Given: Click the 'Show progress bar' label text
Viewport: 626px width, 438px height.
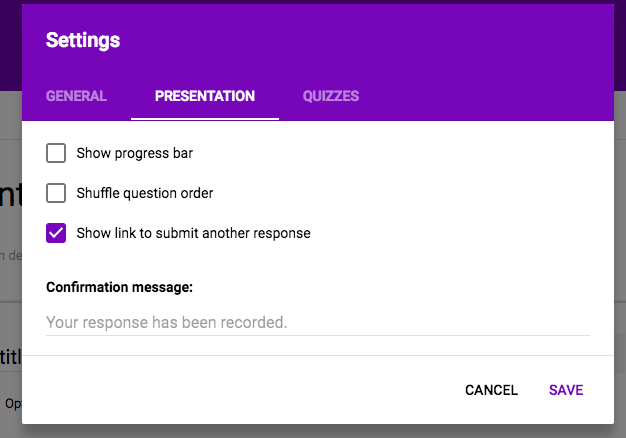Looking at the screenshot, I should (135, 153).
